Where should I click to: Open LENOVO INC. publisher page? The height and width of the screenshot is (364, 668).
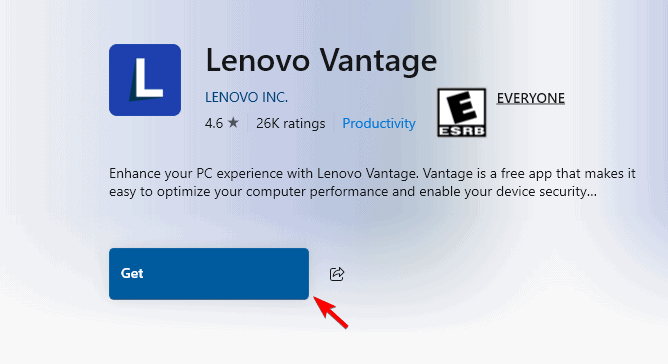[246, 97]
